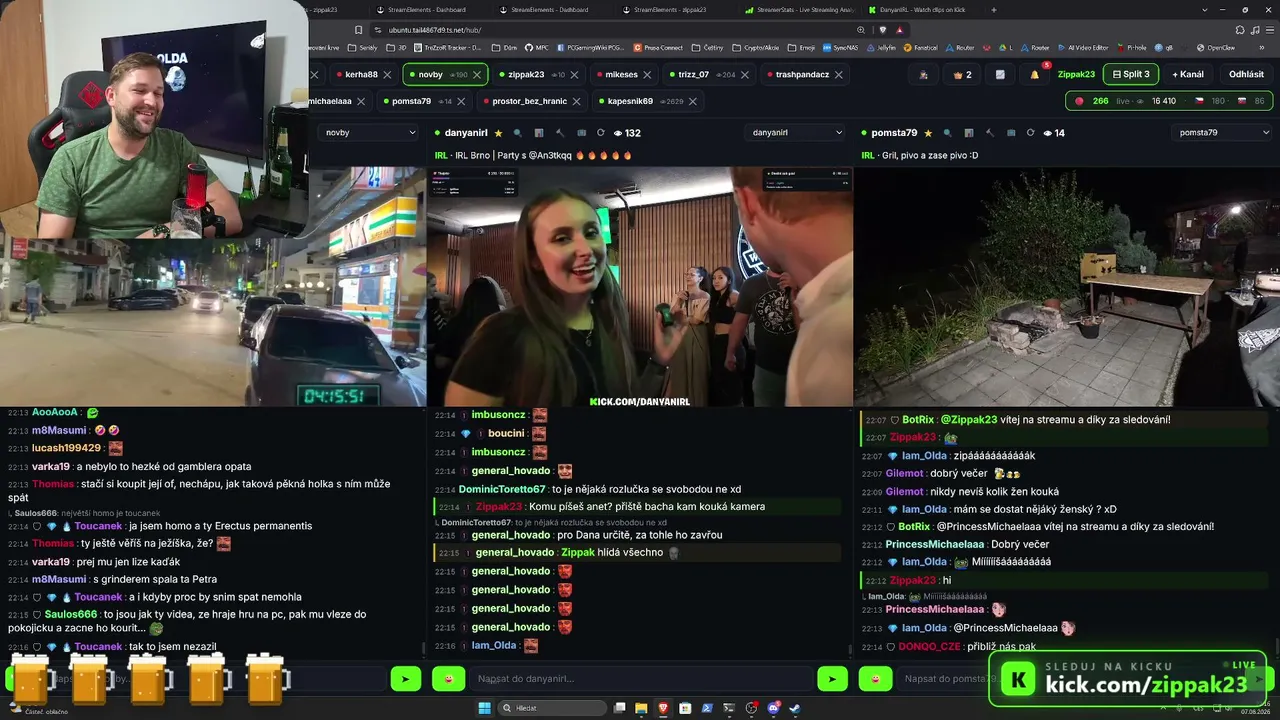
Task: Send message in the novby chat
Action: click(x=405, y=679)
